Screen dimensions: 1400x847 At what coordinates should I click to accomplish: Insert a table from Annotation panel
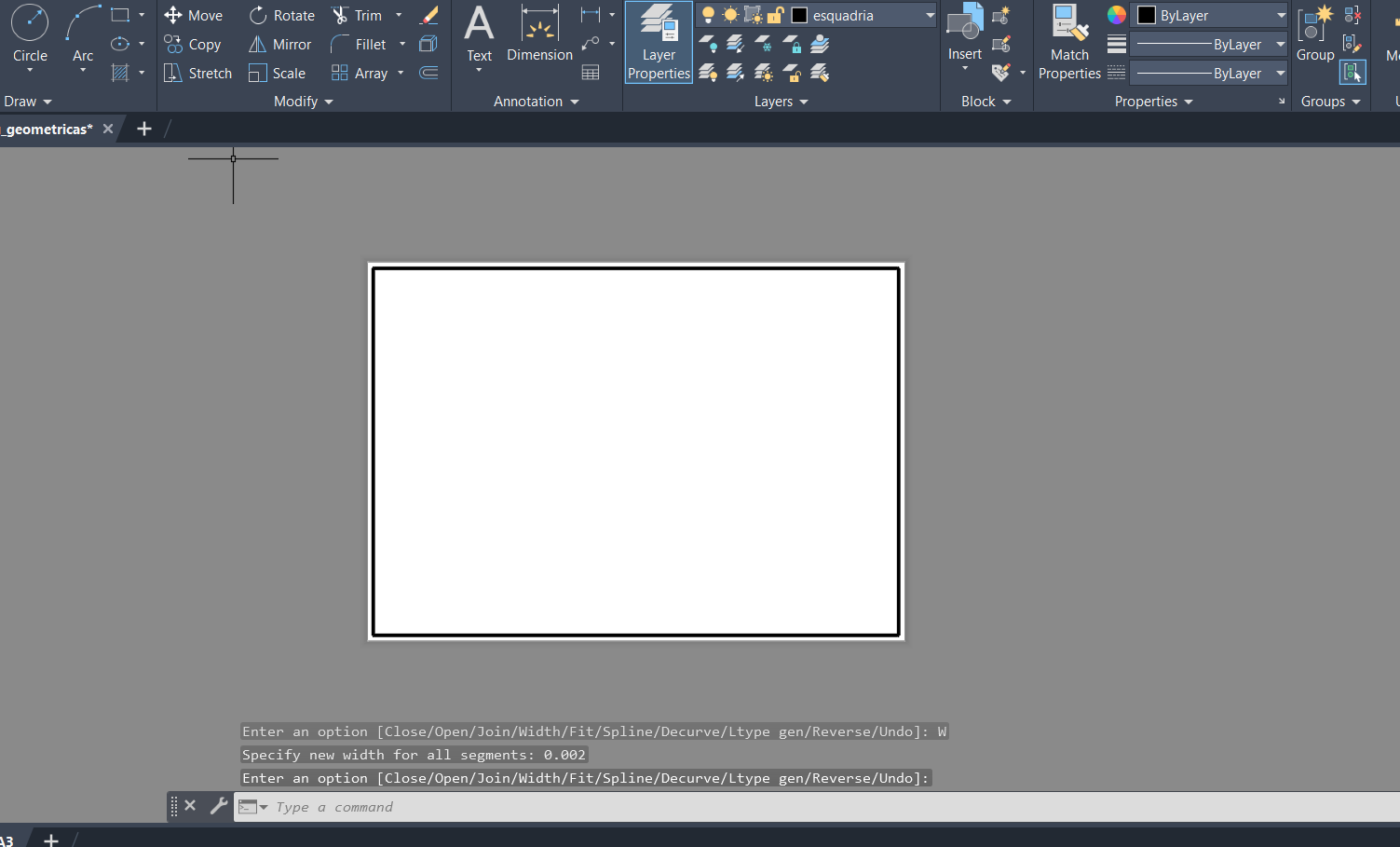tap(591, 73)
